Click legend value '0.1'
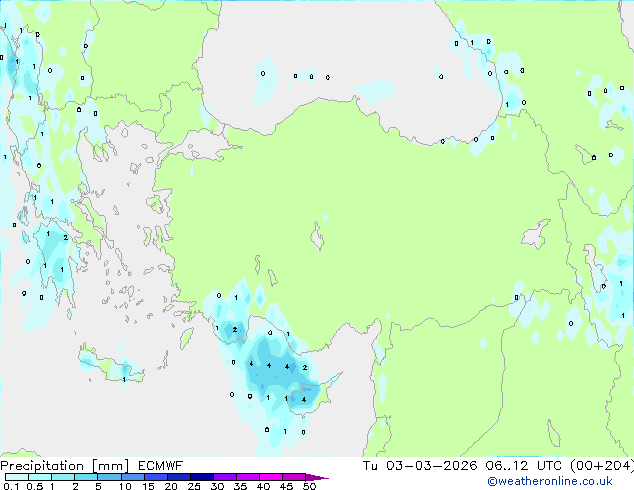Image resolution: width=634 pixels, height=490 pixels. coord(12,486)
